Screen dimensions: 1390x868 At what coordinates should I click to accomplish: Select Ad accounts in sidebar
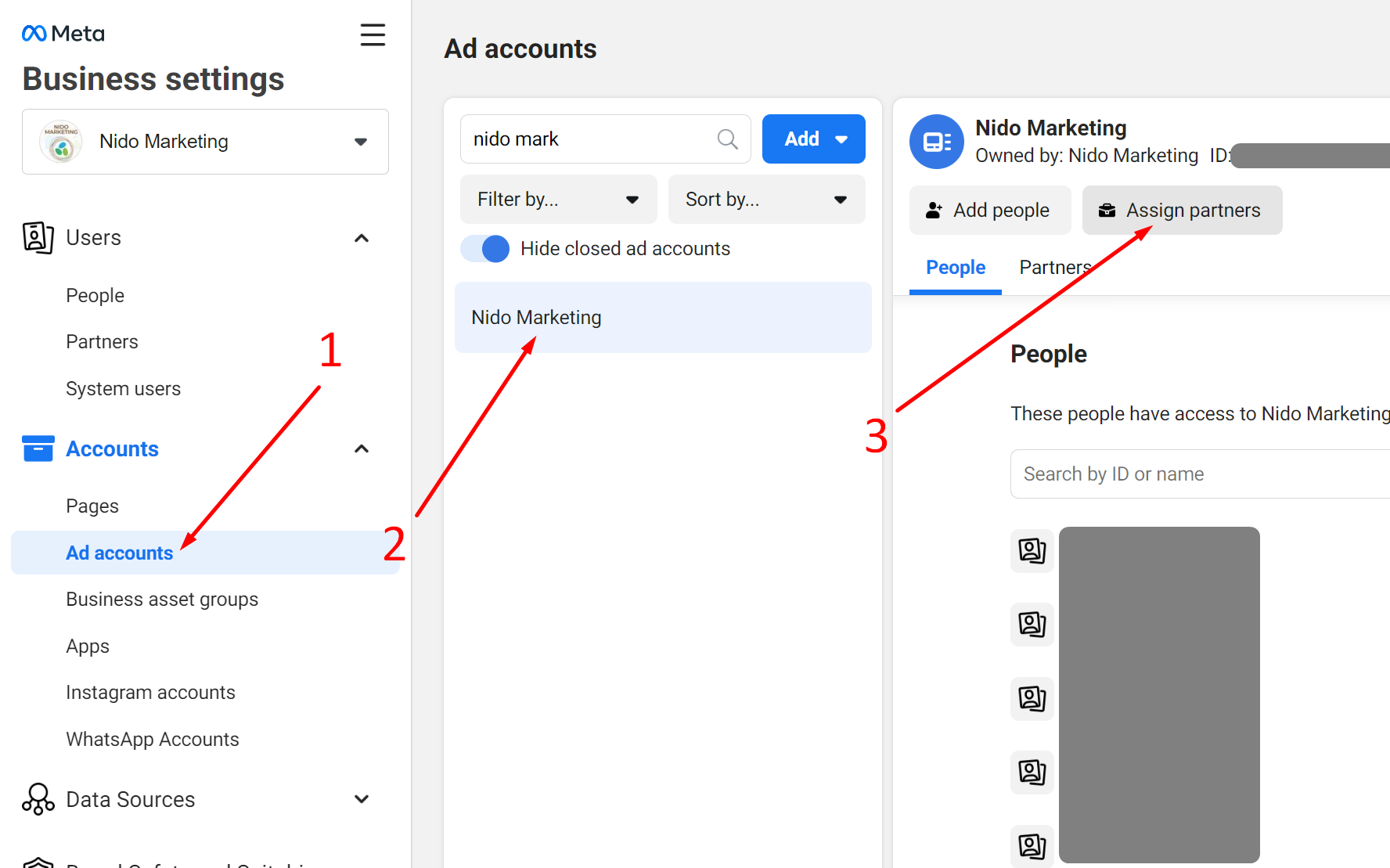pyautogui.click(x=205, y=553)
